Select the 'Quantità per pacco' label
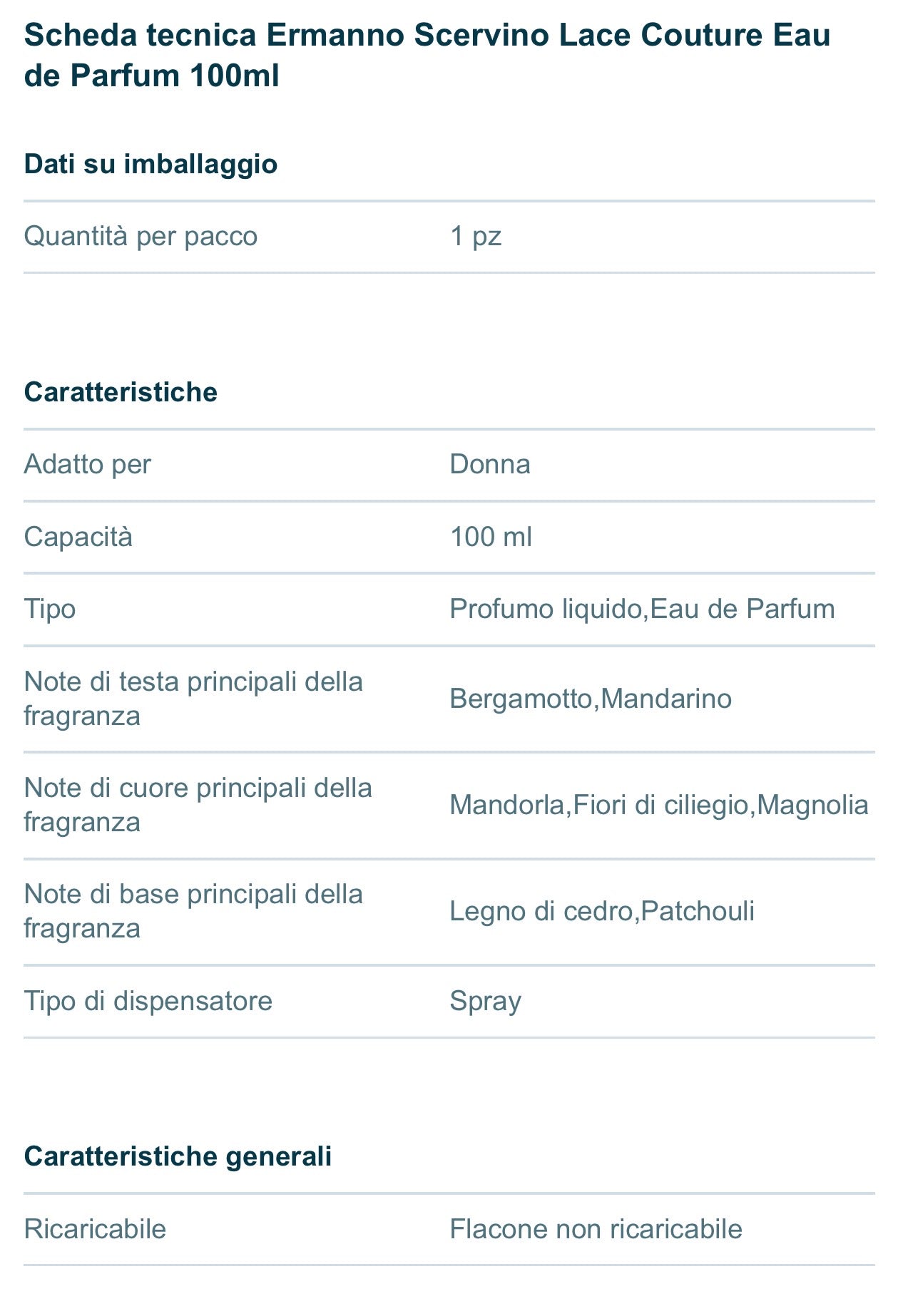The width and height of the screenshot is (898, 1316). click(x=141, y=236)
